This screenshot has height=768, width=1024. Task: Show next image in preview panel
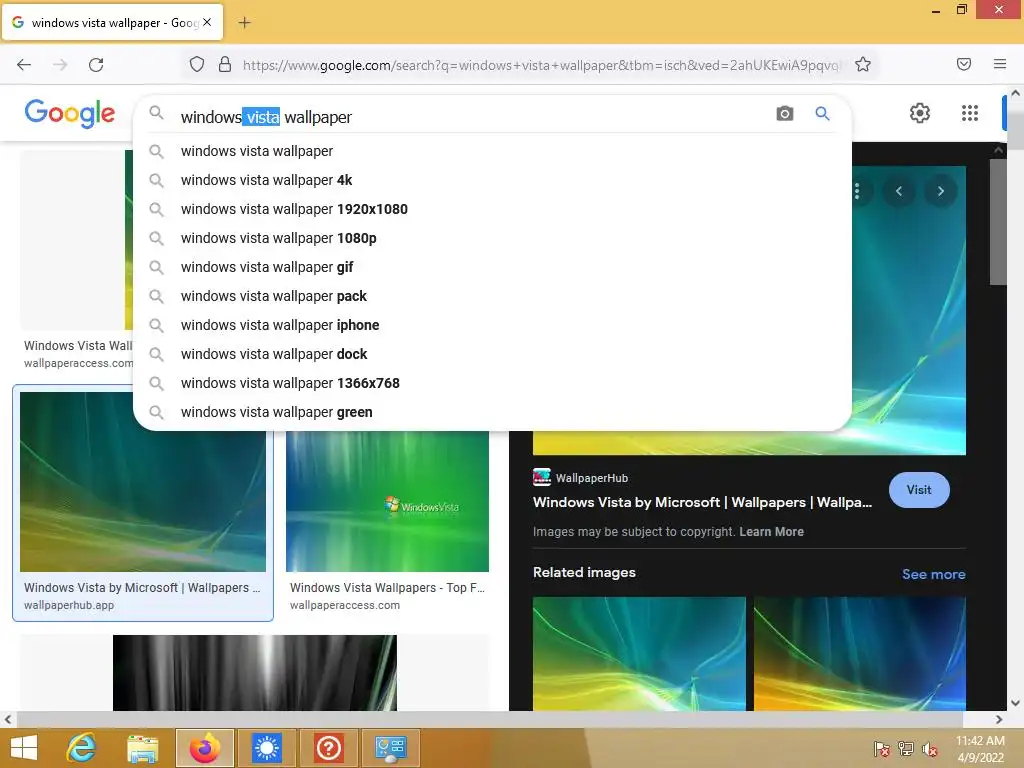(940, 191)
